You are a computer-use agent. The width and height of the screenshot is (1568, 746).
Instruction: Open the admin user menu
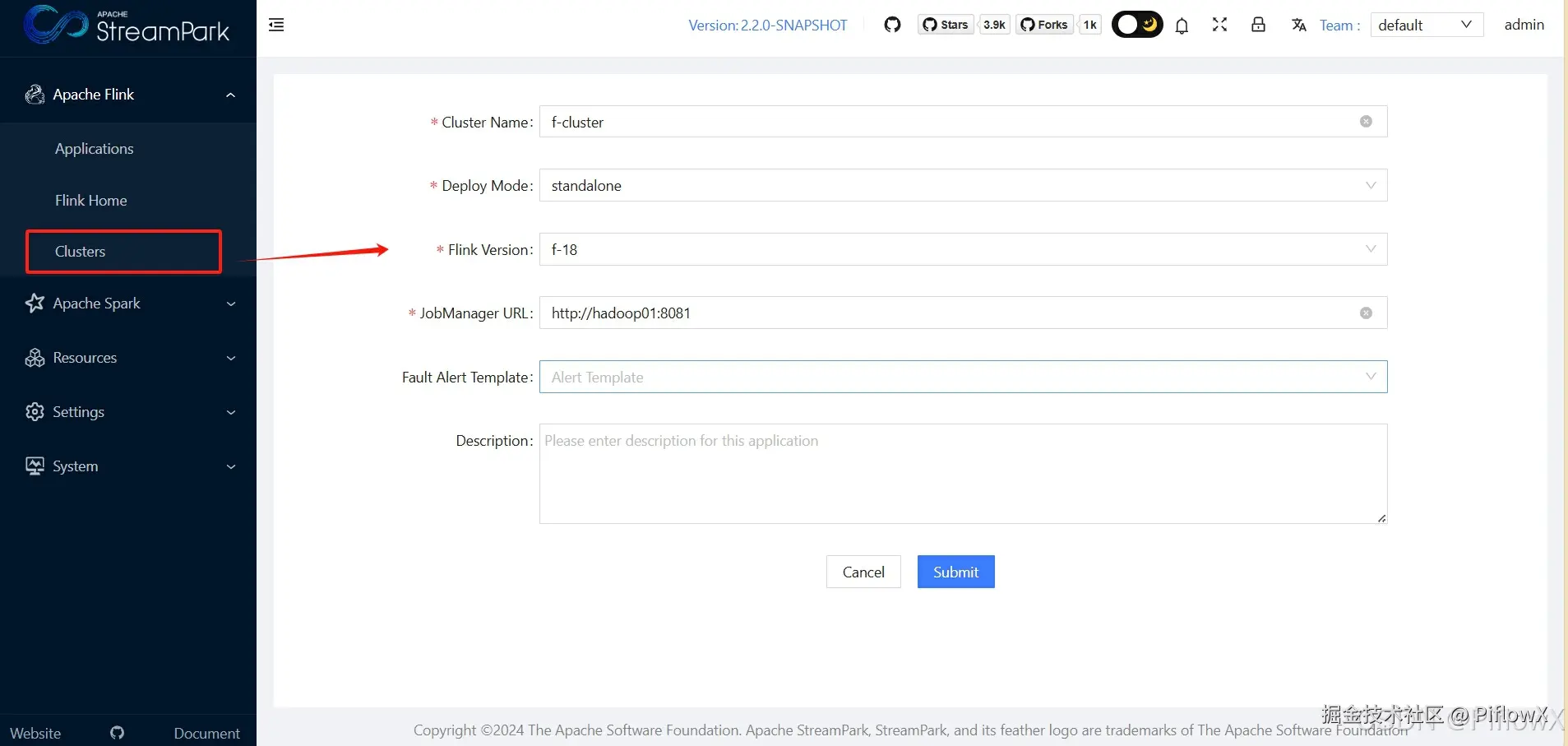point(1524,25)
